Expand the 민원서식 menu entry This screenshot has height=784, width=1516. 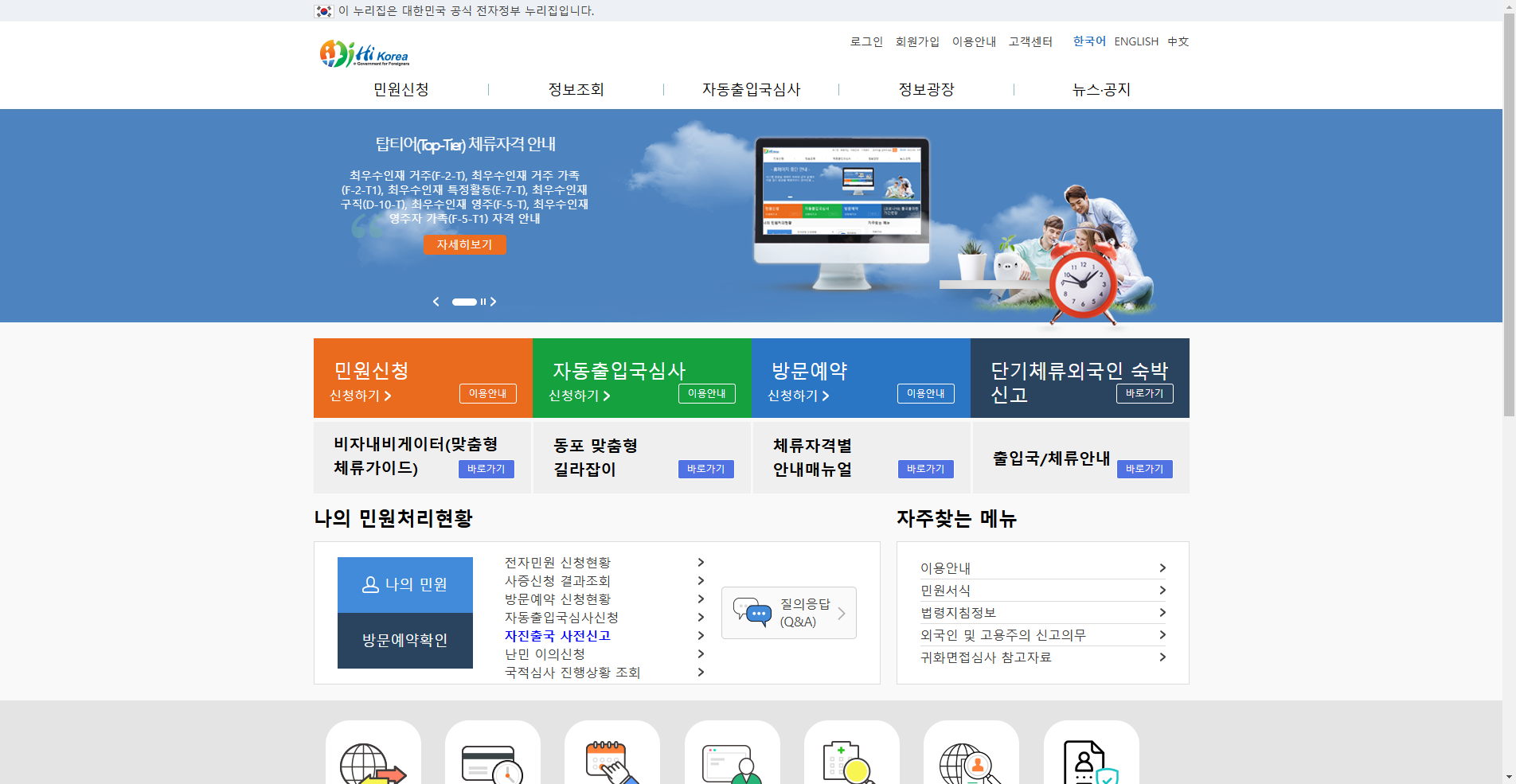pyautogui.click(x=942, y=590)
